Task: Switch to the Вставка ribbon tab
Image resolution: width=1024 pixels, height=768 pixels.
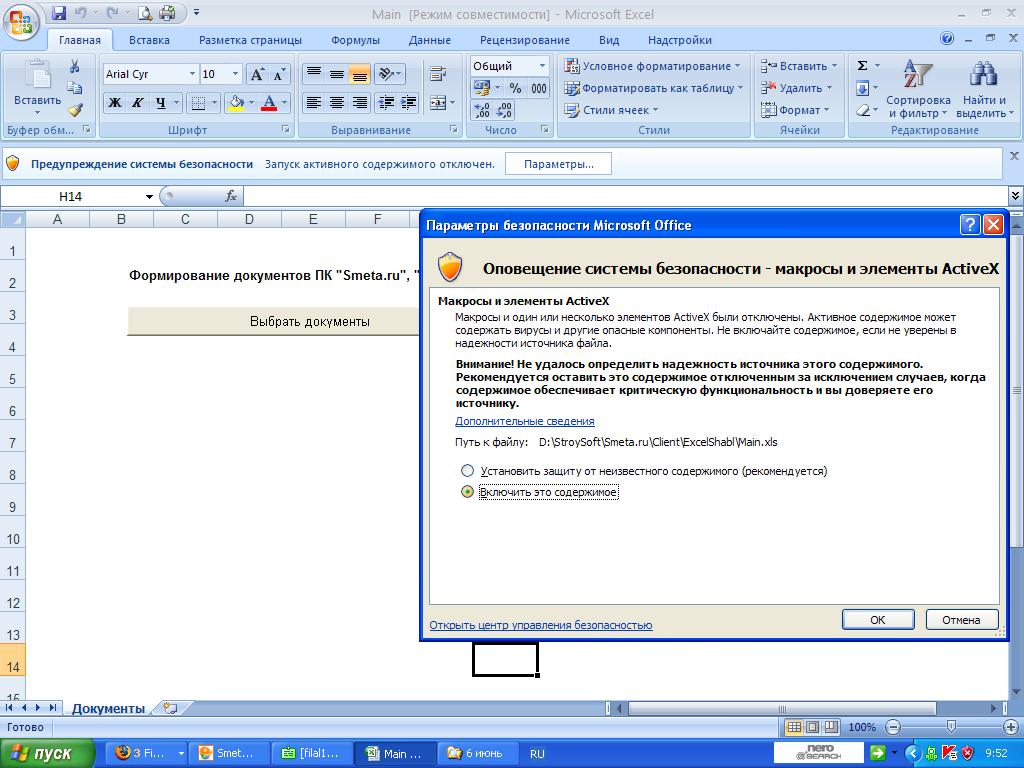Action: point(149,40)
